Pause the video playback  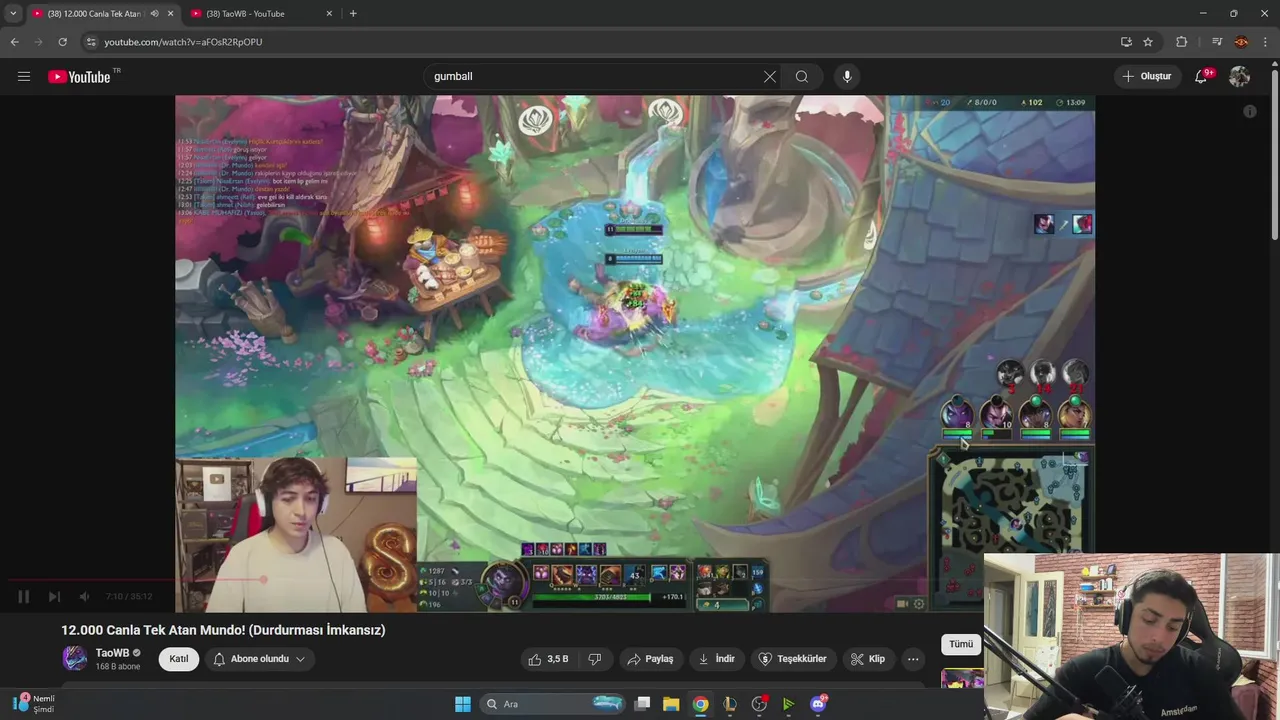[x=23, y=596]
